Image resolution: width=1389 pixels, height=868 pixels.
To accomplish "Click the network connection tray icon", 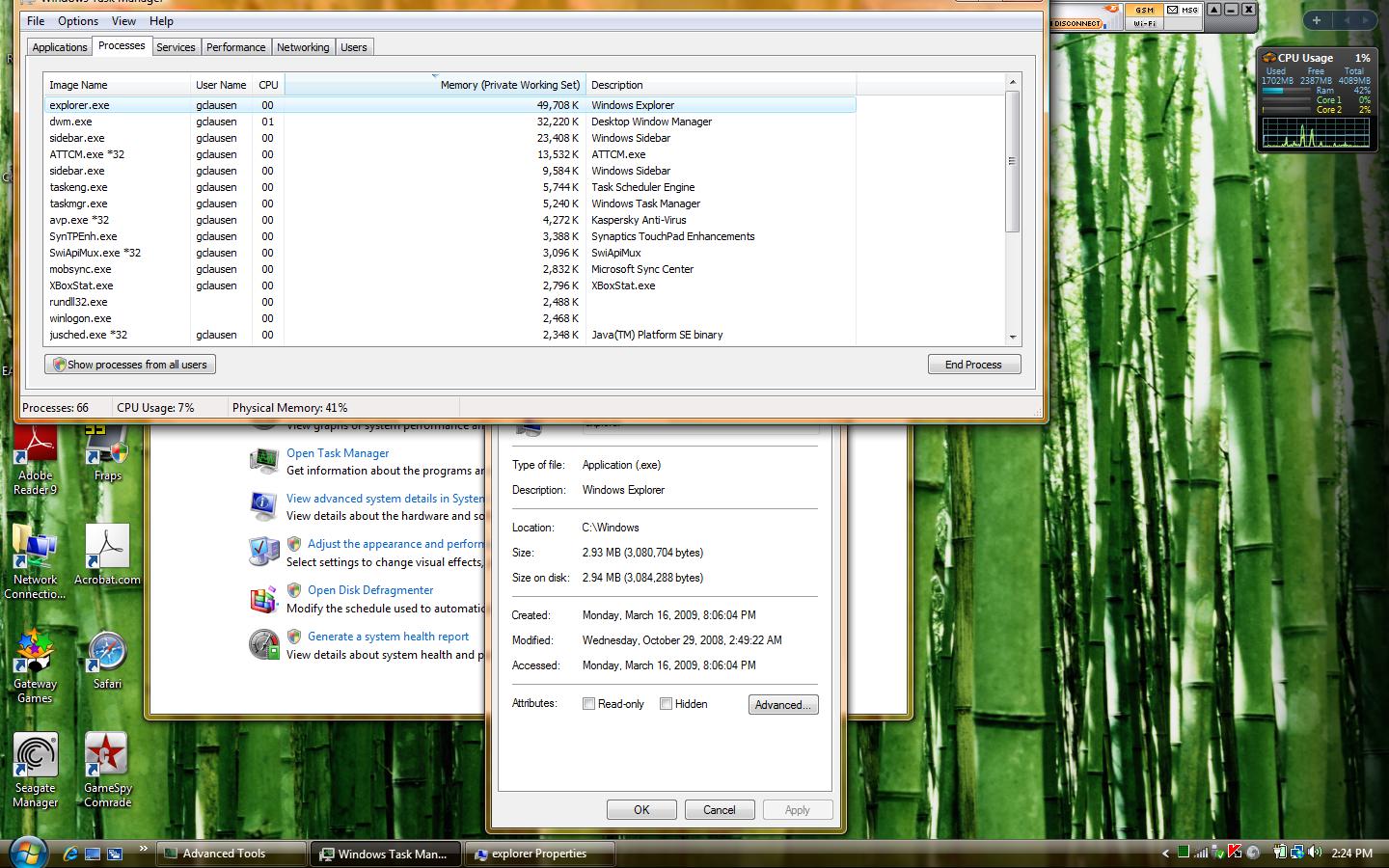I will tap(1296, 853).
